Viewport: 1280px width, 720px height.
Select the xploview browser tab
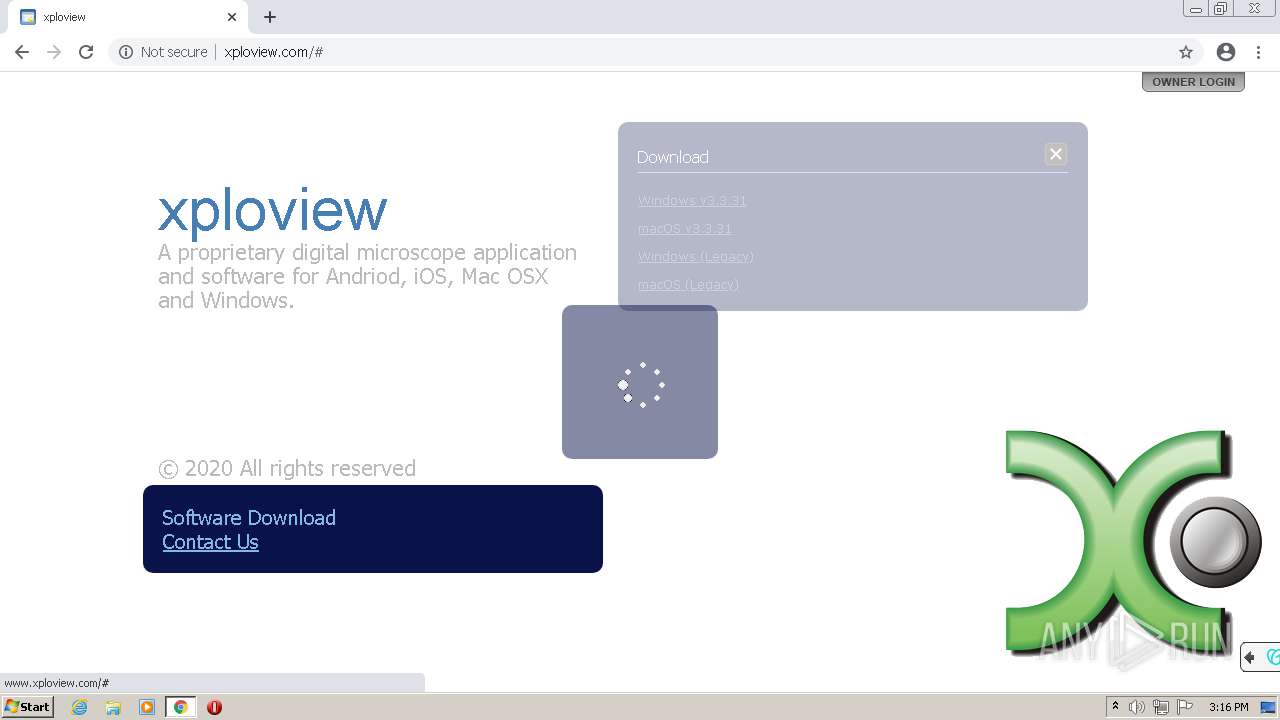[x=126, y=17]
